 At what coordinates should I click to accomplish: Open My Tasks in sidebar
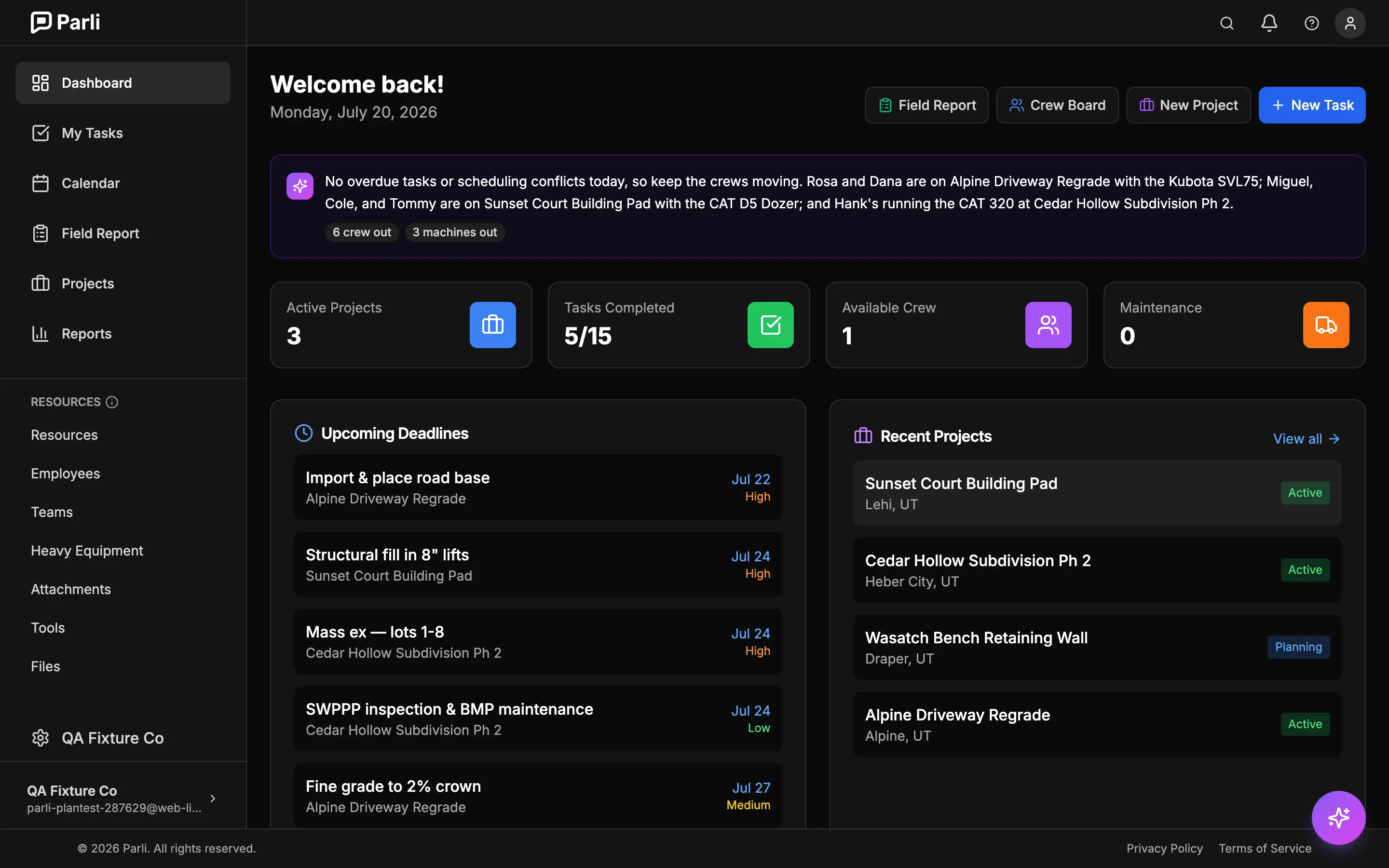[x=123, y=133]
